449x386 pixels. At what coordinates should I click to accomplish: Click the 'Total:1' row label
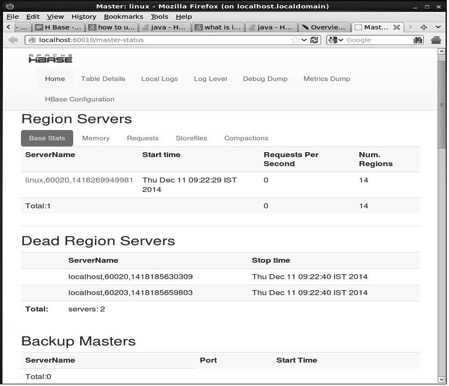point(38,206)
